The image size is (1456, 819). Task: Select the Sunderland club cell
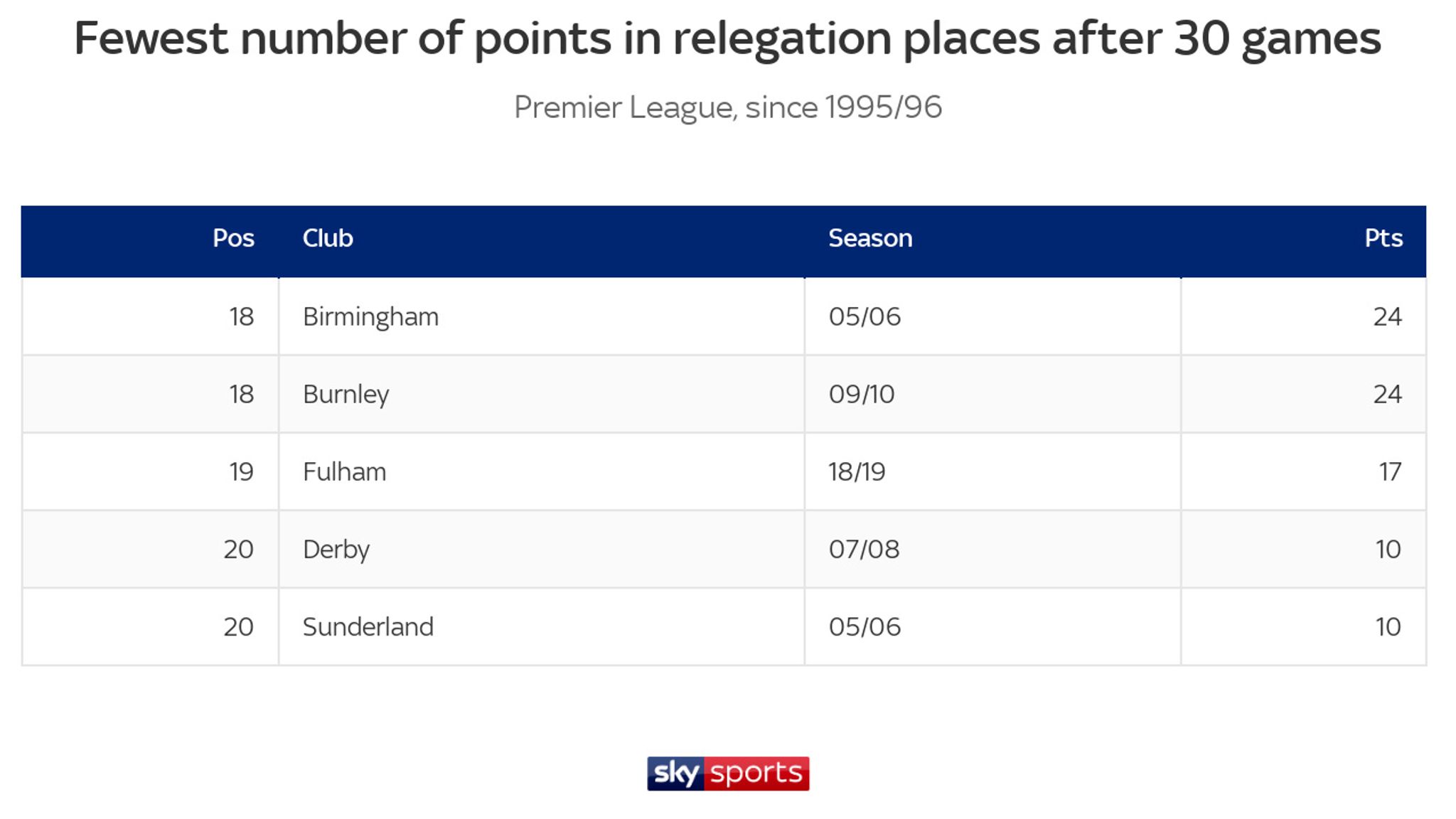point(368,627)
